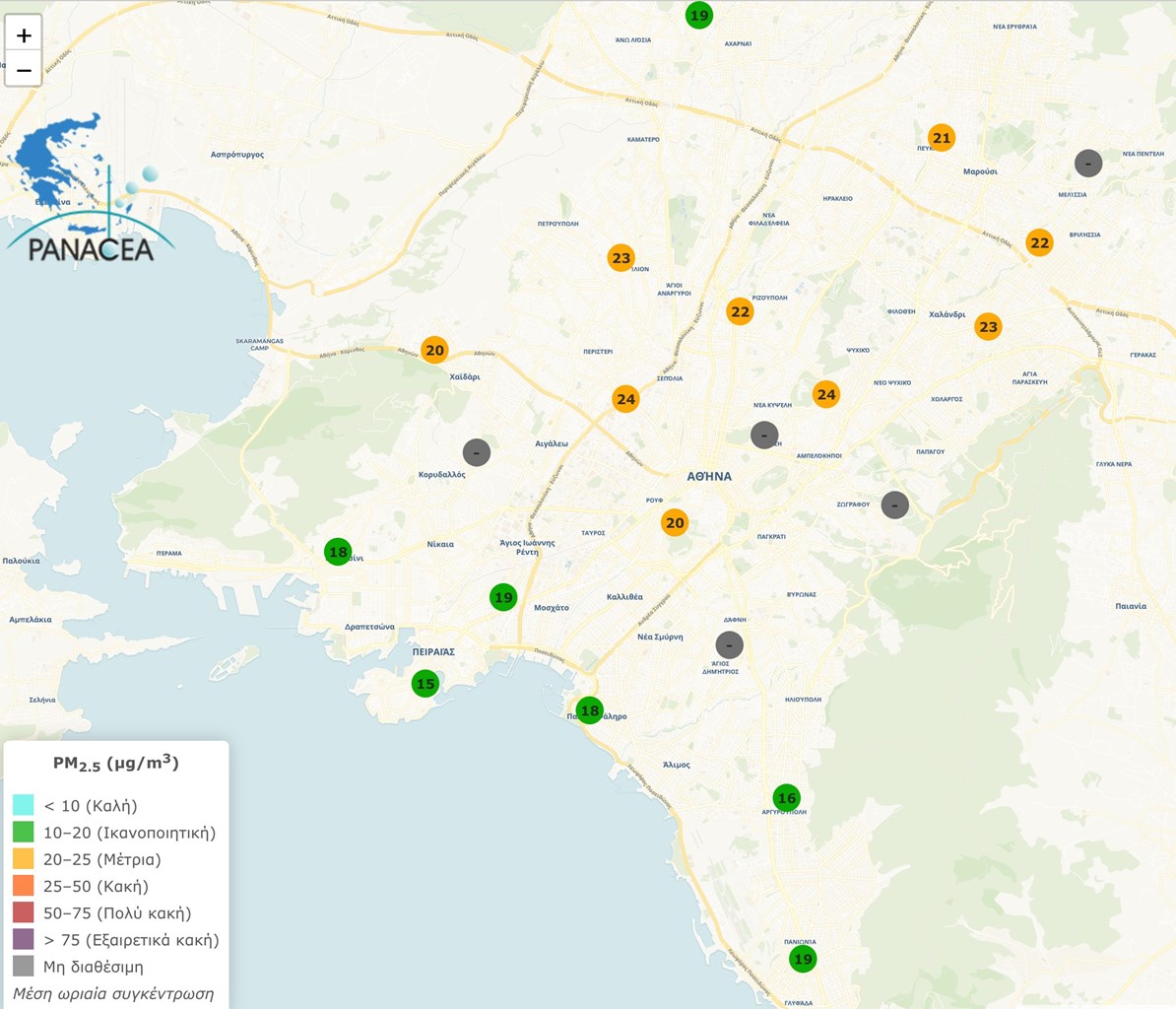1176x1009 pixels.
Task: Click the zoom out minus button
Action: 24,70
